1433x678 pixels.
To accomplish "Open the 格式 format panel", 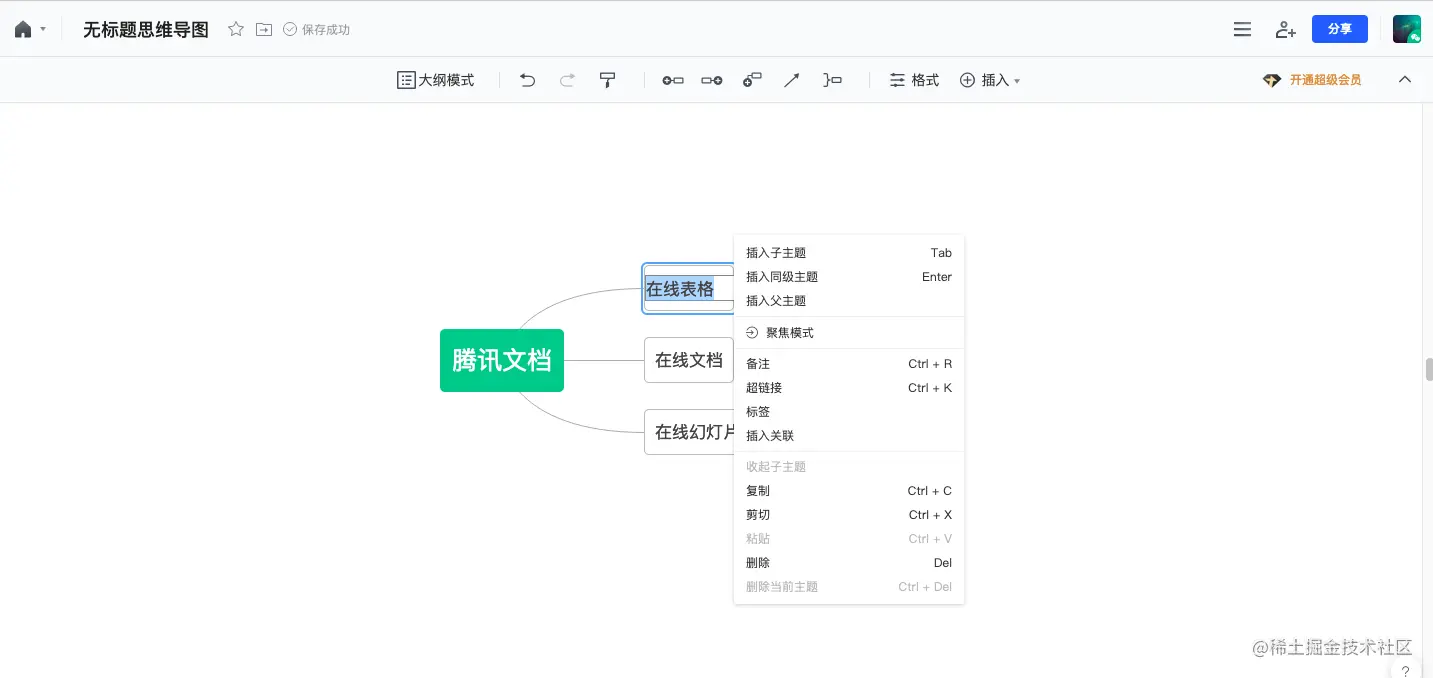I will pos(915,80).
